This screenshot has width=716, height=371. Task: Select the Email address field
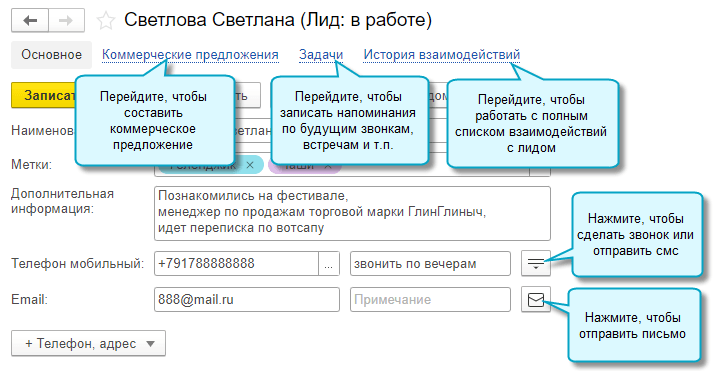[x=247, y=300]
